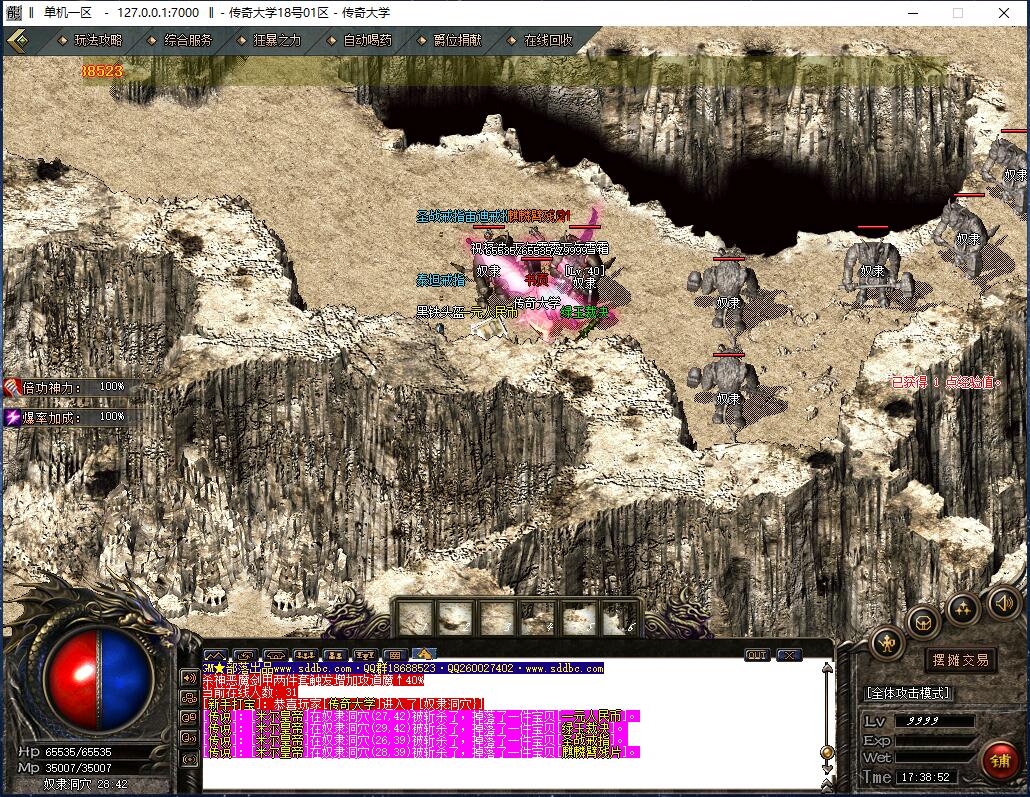1030x797 pixels.
Task: Click the chat line about 绿玉裁决 drop
Action: pos(417,728)
